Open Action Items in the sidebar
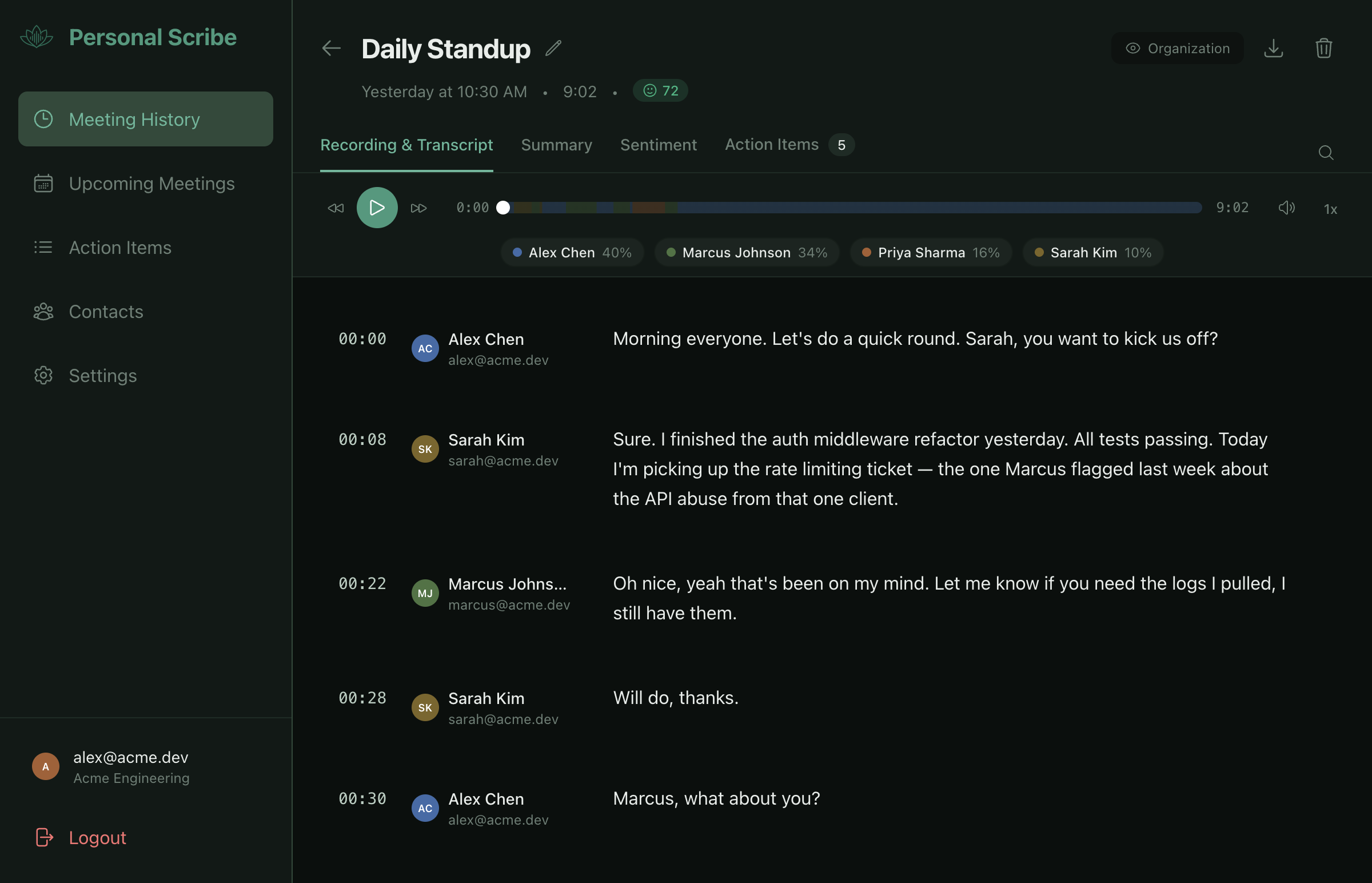The width and height of the screenshot is (1372, 883). (x=146, y=248)
